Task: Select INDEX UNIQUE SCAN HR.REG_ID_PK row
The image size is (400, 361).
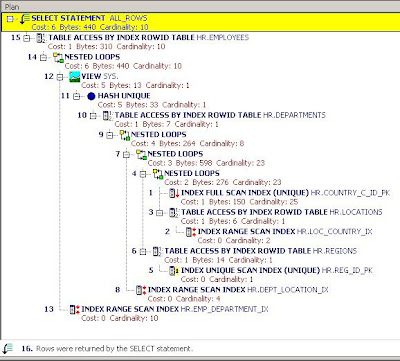Action: click(277, 270)
